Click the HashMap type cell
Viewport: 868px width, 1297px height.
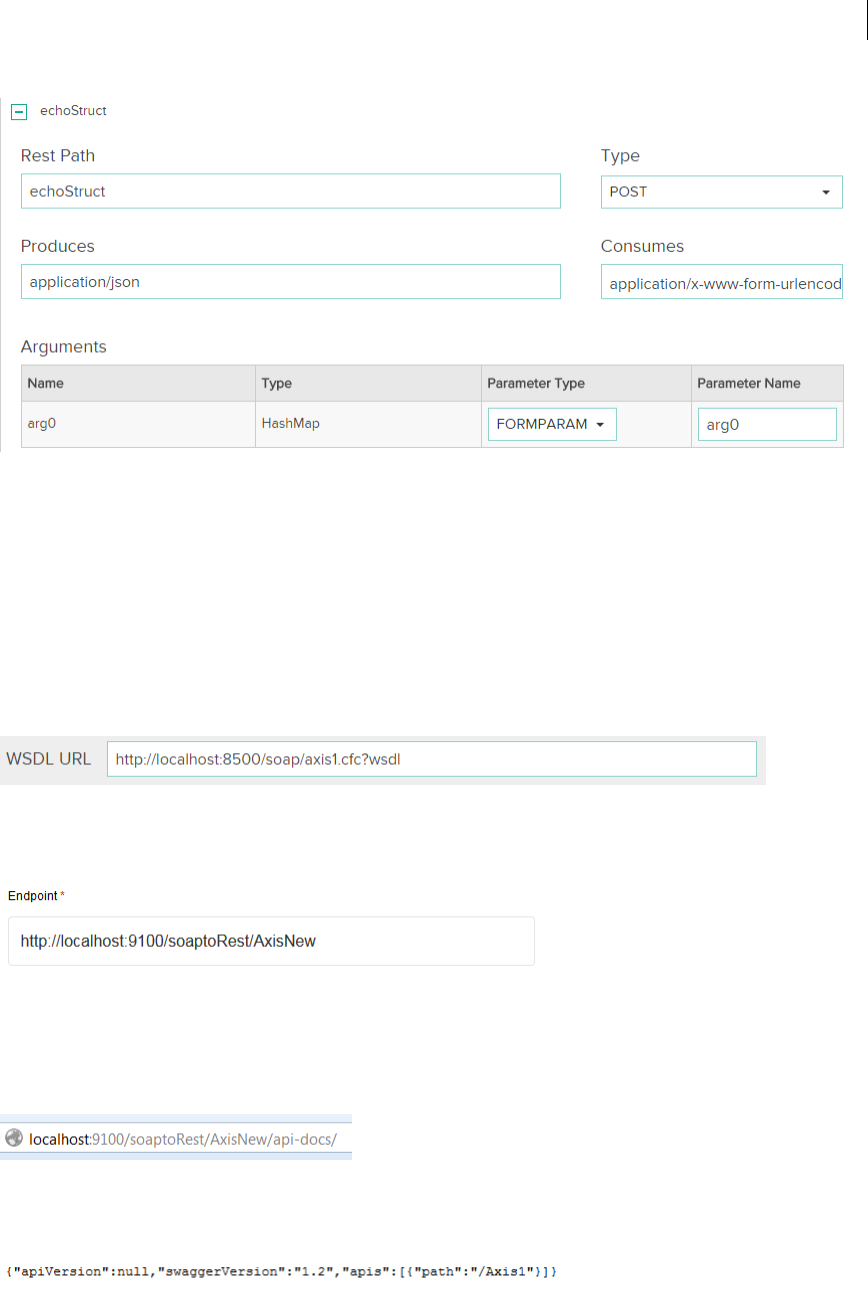(x=289, y=424)
